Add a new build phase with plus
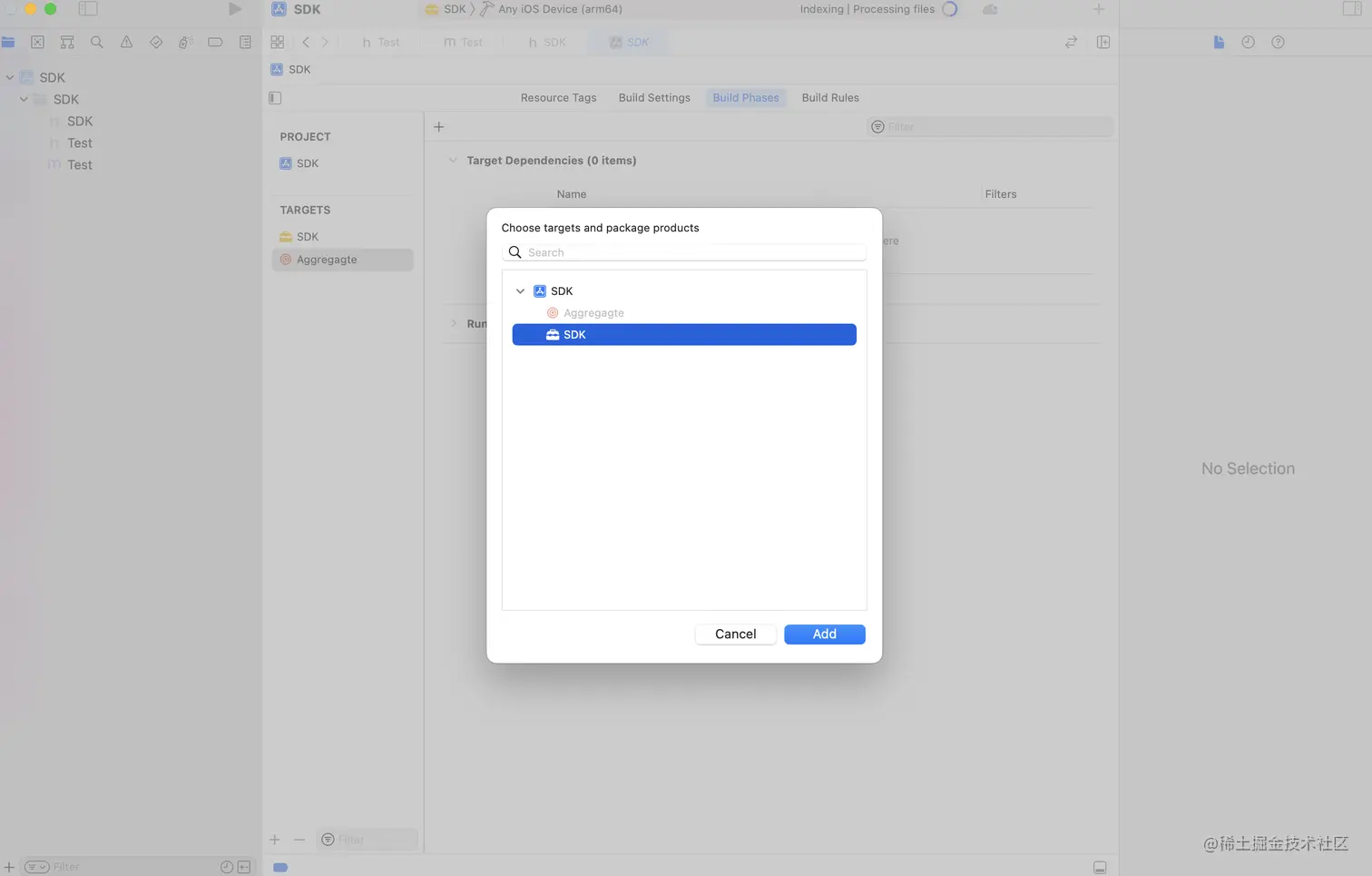 (439, 127)
